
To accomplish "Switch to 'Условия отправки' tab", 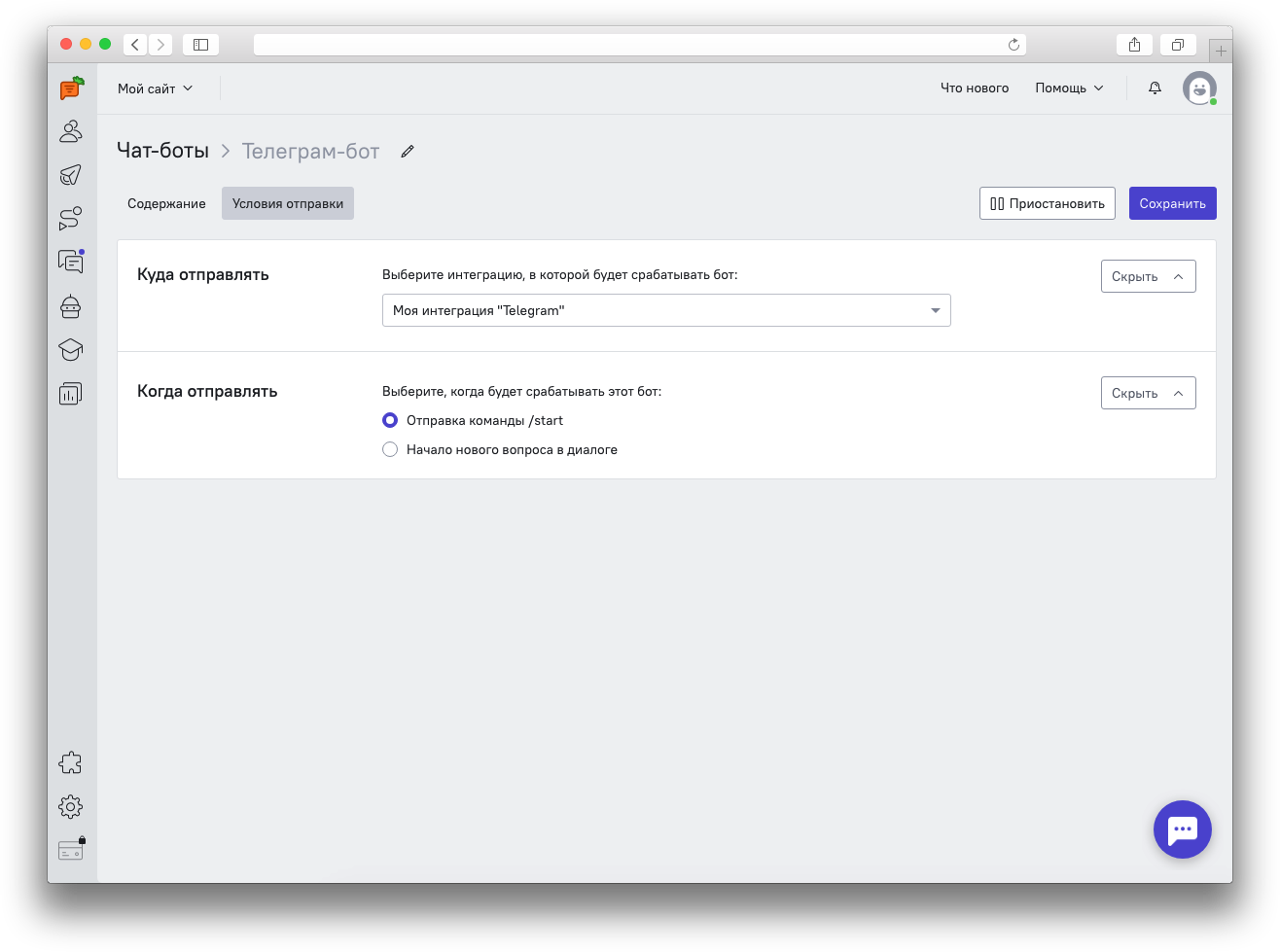I will pos(288,203).
